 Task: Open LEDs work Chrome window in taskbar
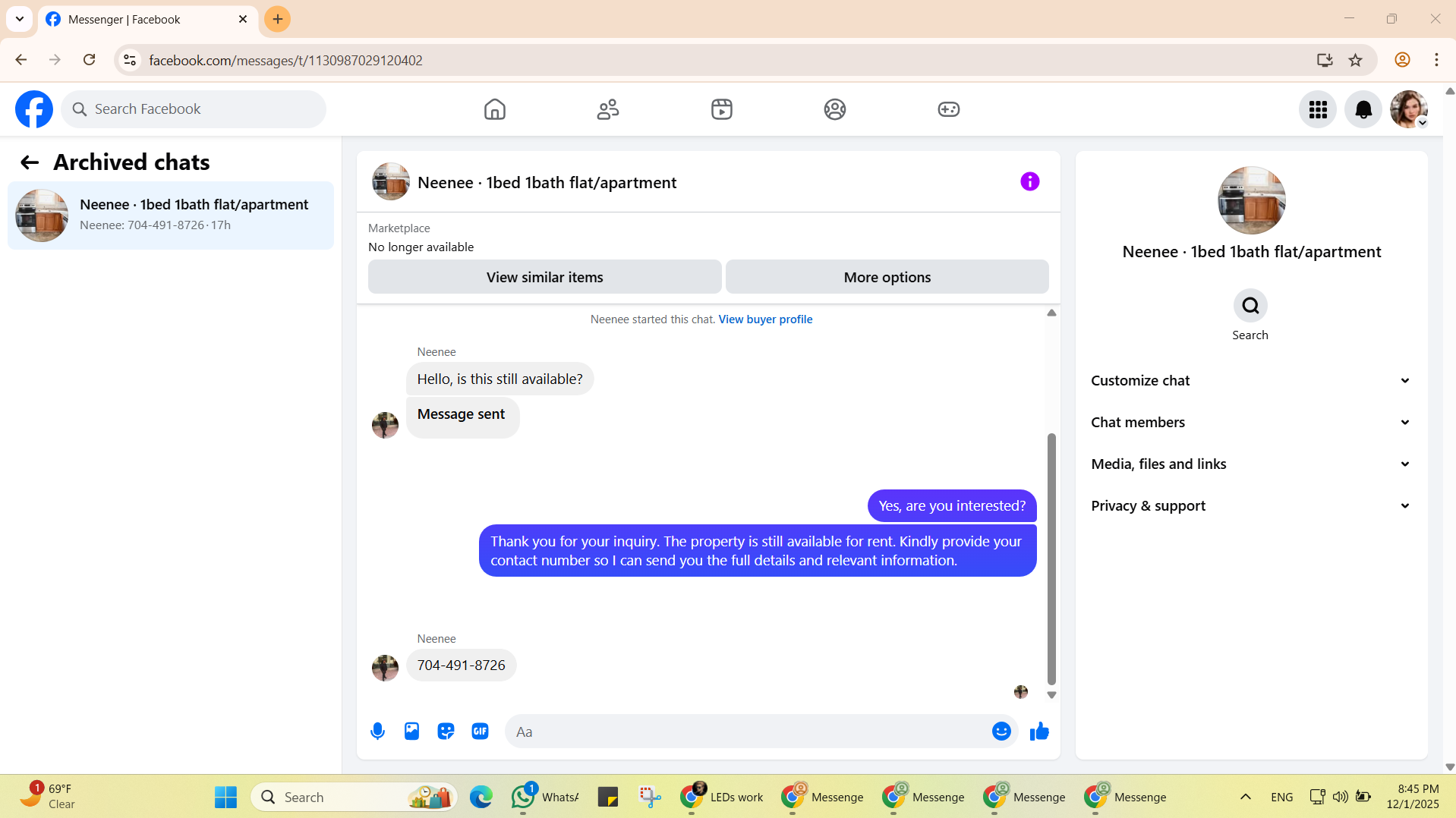pos(721,797)
